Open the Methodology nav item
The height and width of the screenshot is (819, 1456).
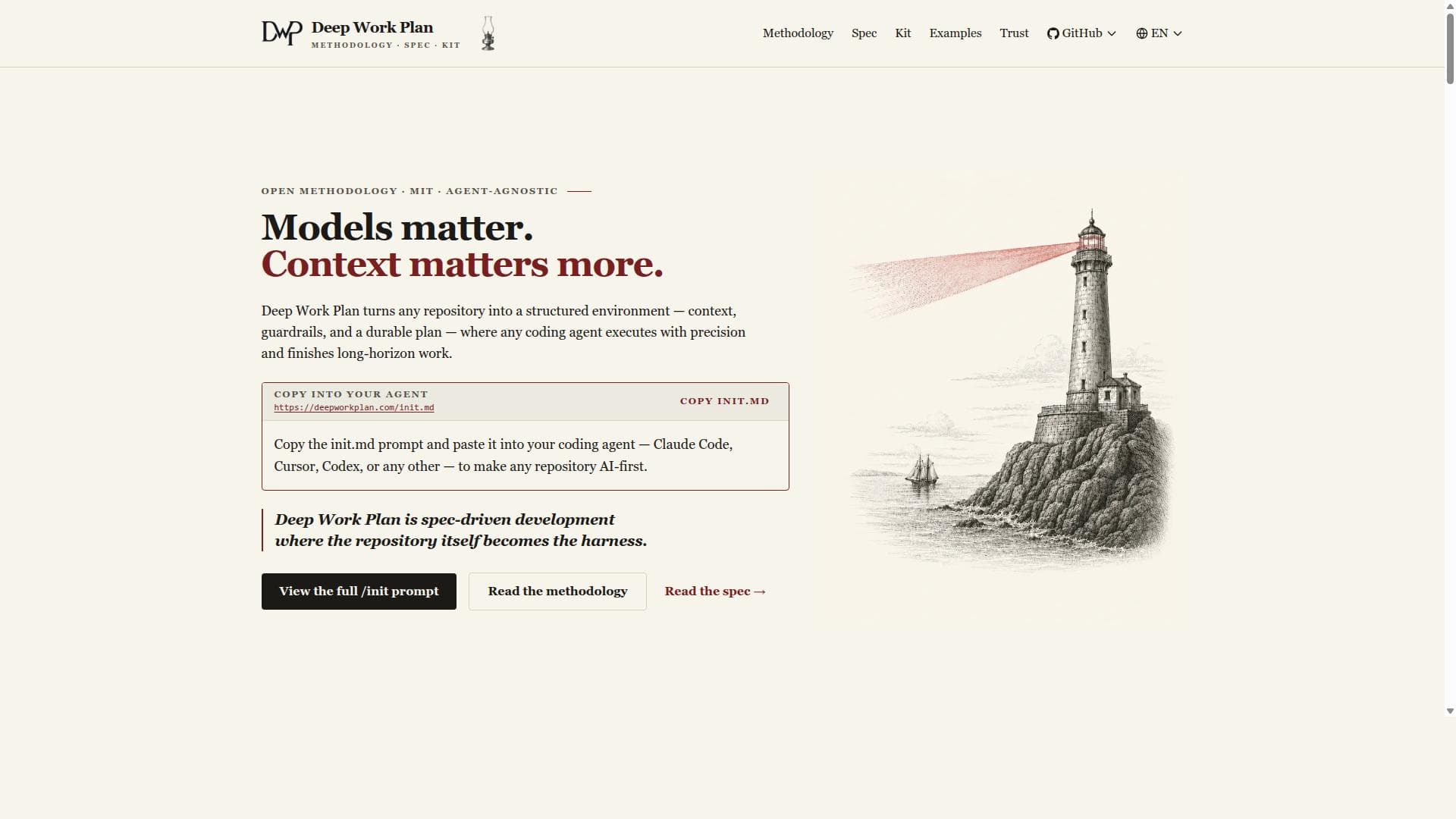click(x=798, y=33)
